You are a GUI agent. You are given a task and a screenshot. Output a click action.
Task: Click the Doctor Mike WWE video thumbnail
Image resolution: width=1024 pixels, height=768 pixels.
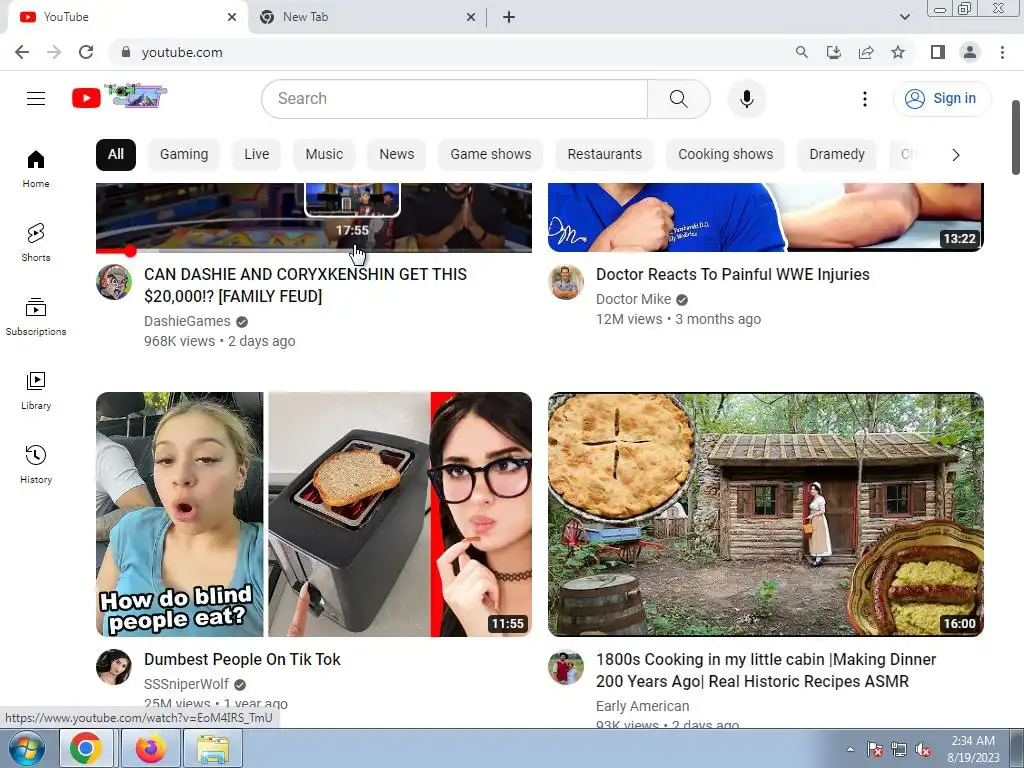click(x=766, y=217)
